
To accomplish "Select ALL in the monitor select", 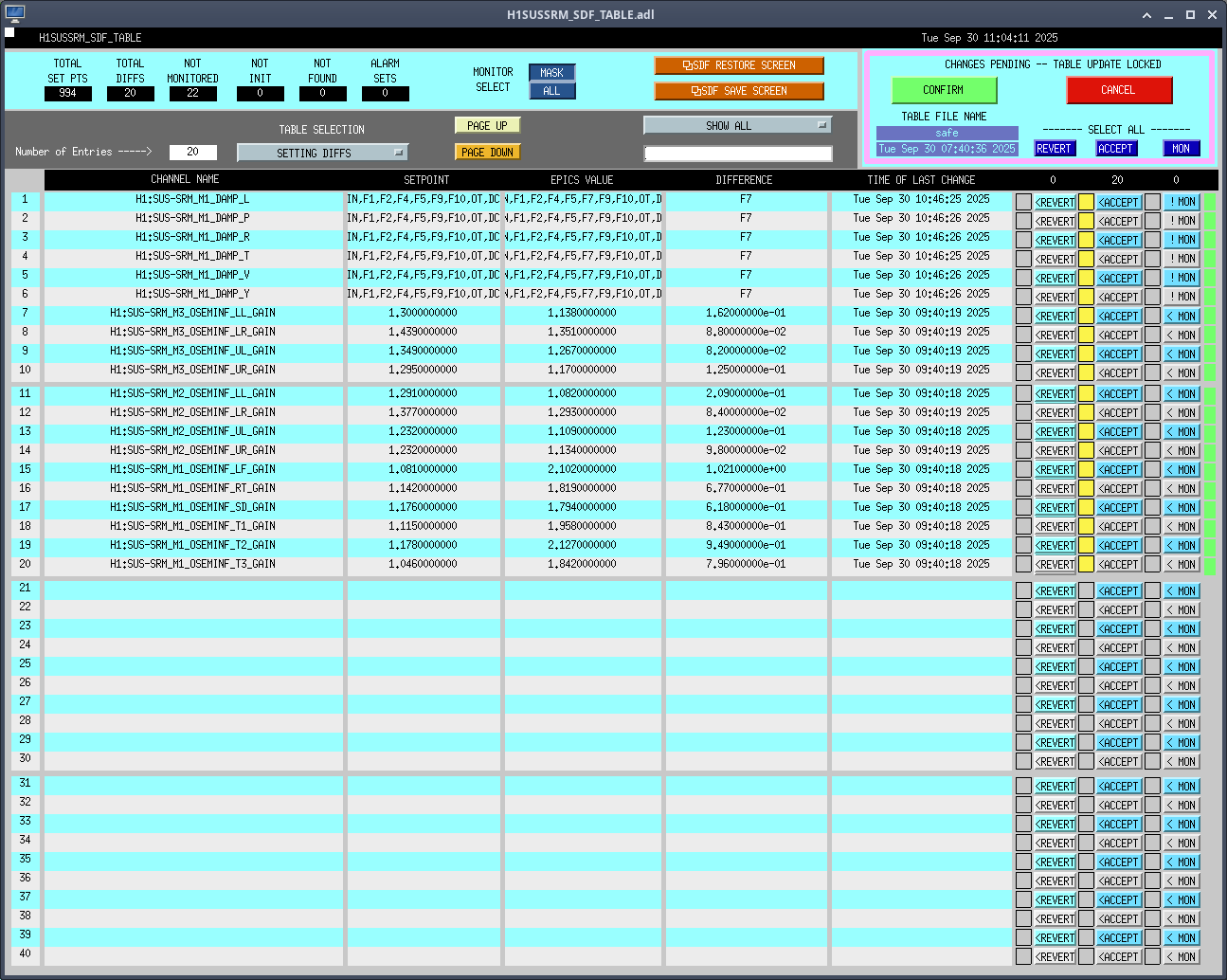I will [x=551, y=91].
